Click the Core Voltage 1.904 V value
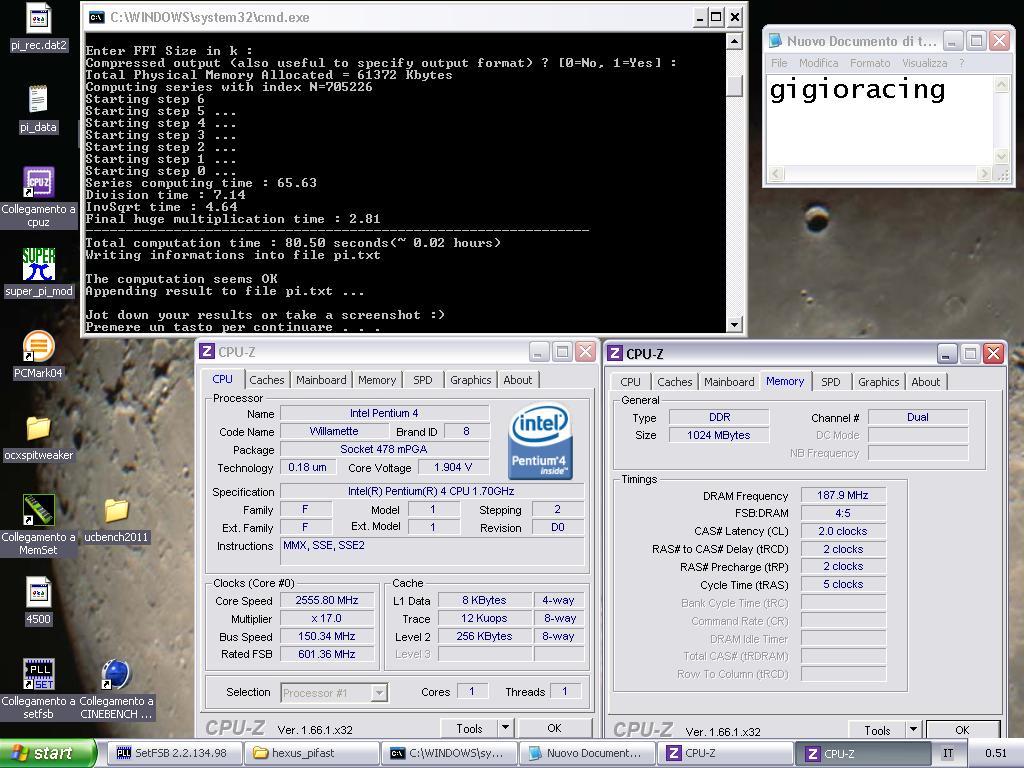This screenshot has height=768, width=1024. (x=453, y=467)
